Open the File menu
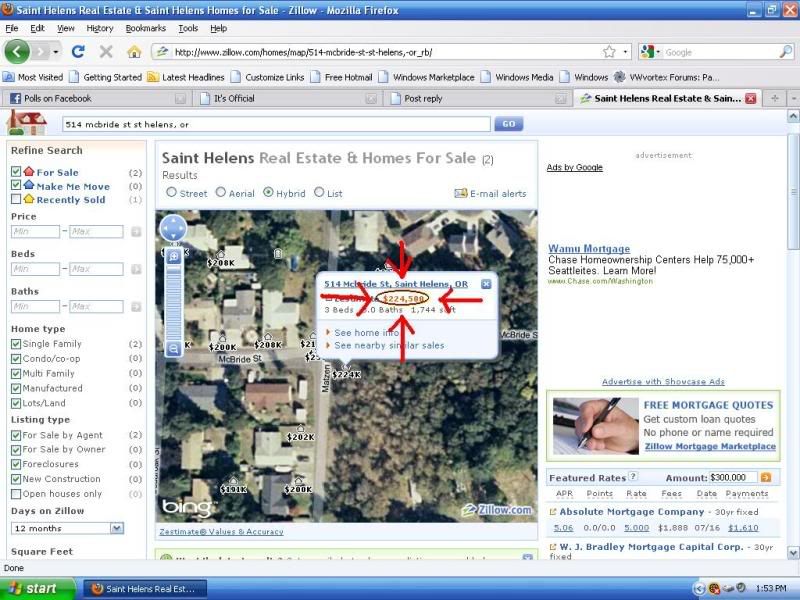 tap(12, 29)
